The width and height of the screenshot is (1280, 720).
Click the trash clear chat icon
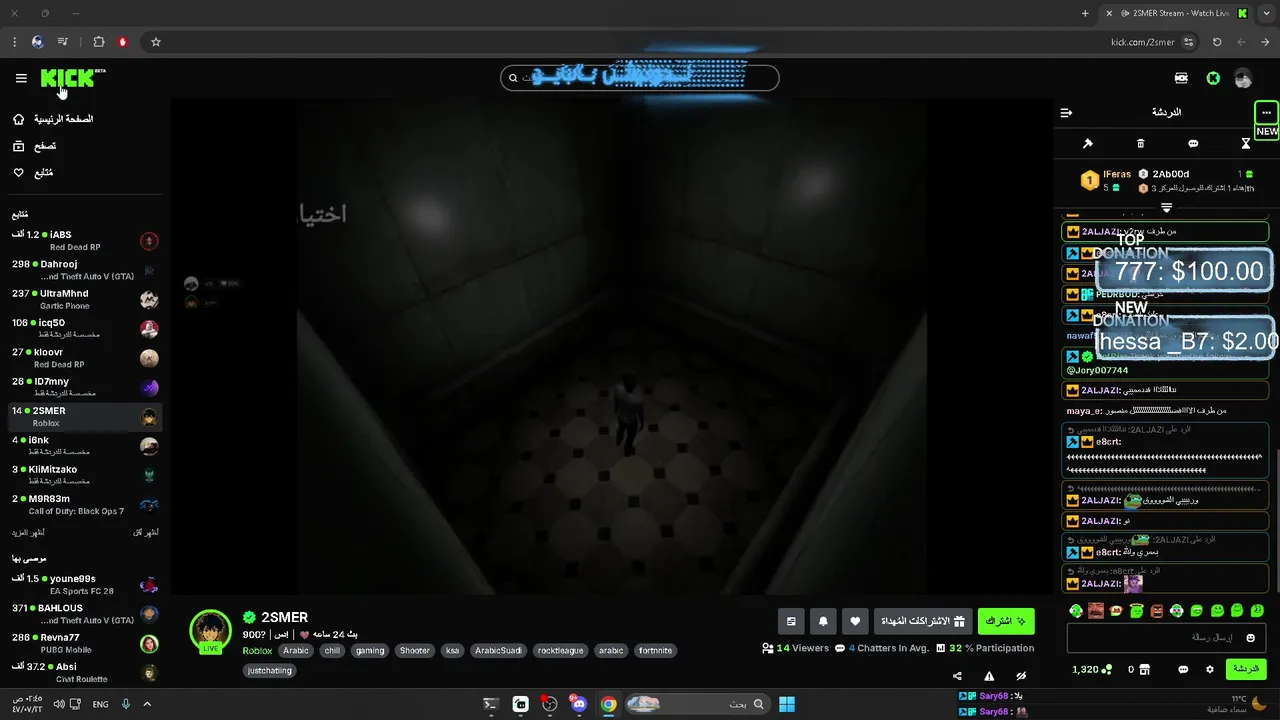click(1140, 144)
